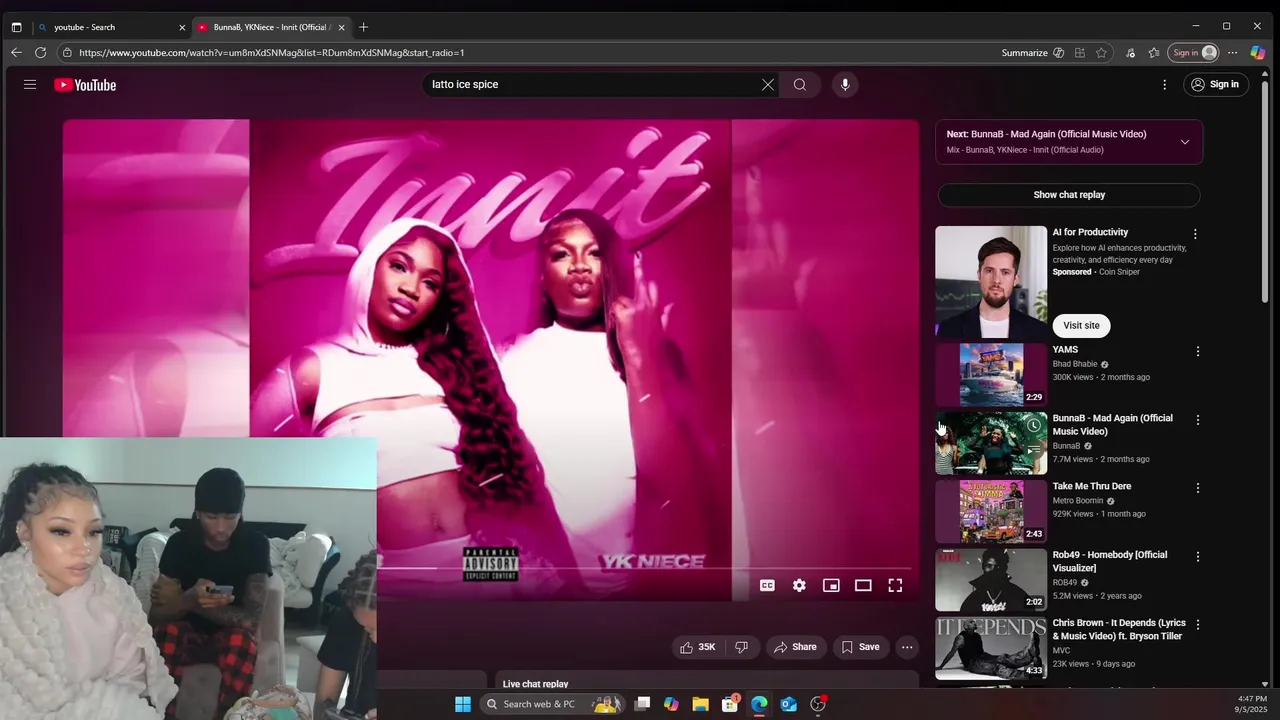Open Task View on taskbar
Screen dimensions: 1280x720
coord(642,704)
